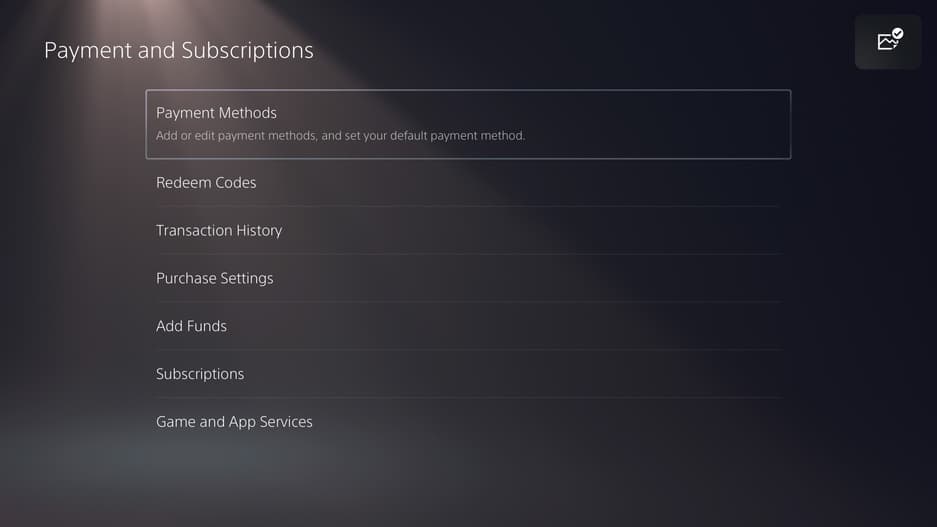
Task: Open the Payment Methods option
Action: pyautogui.click(x=467, y=124)
